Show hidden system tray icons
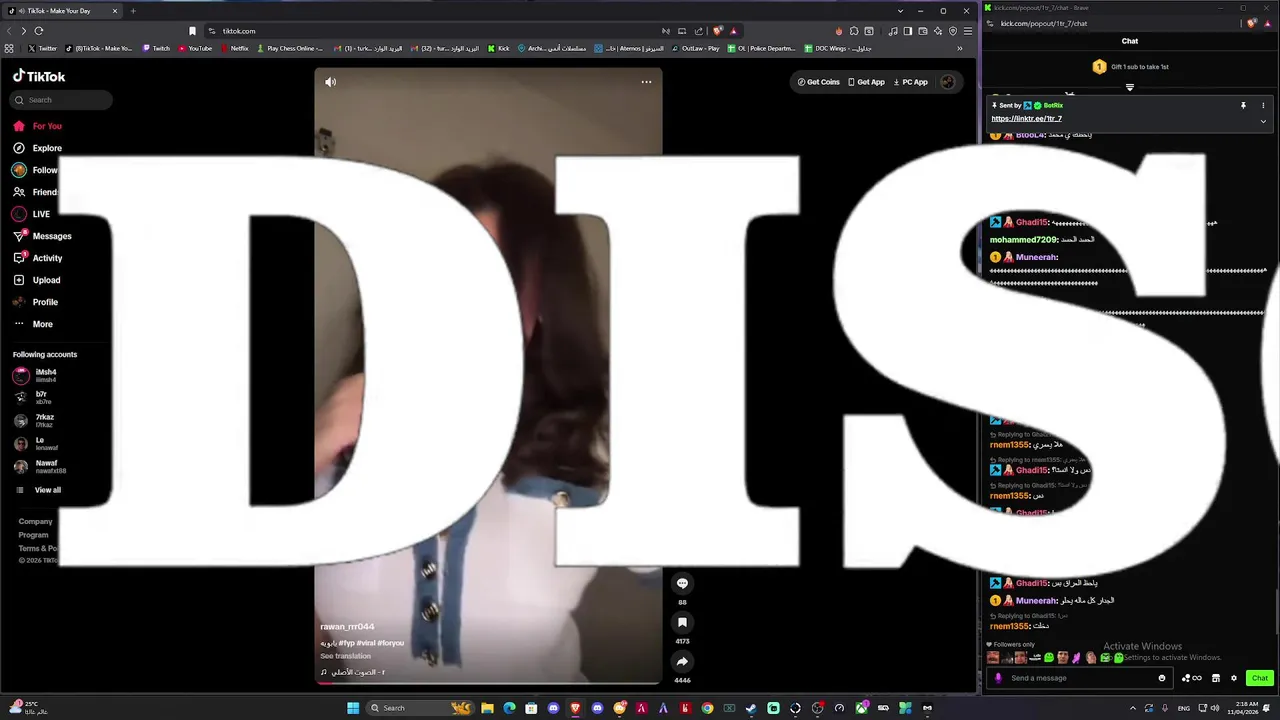1280x720 pixels. tap(1132, 708)
